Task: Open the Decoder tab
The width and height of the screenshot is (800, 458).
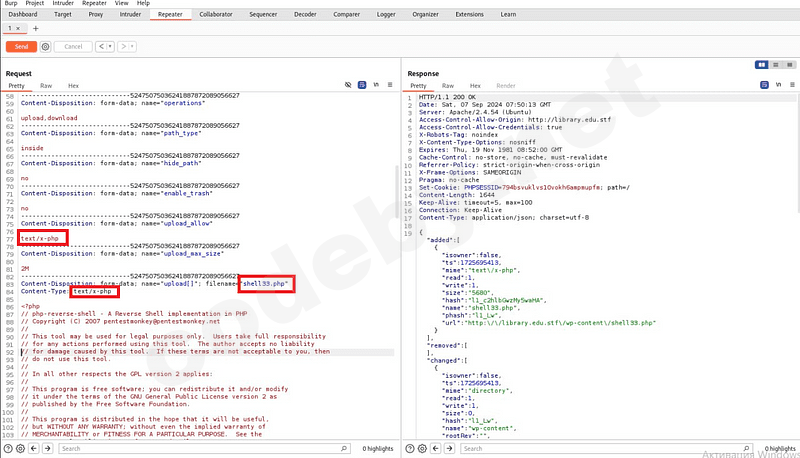Action: coord(305,15)
